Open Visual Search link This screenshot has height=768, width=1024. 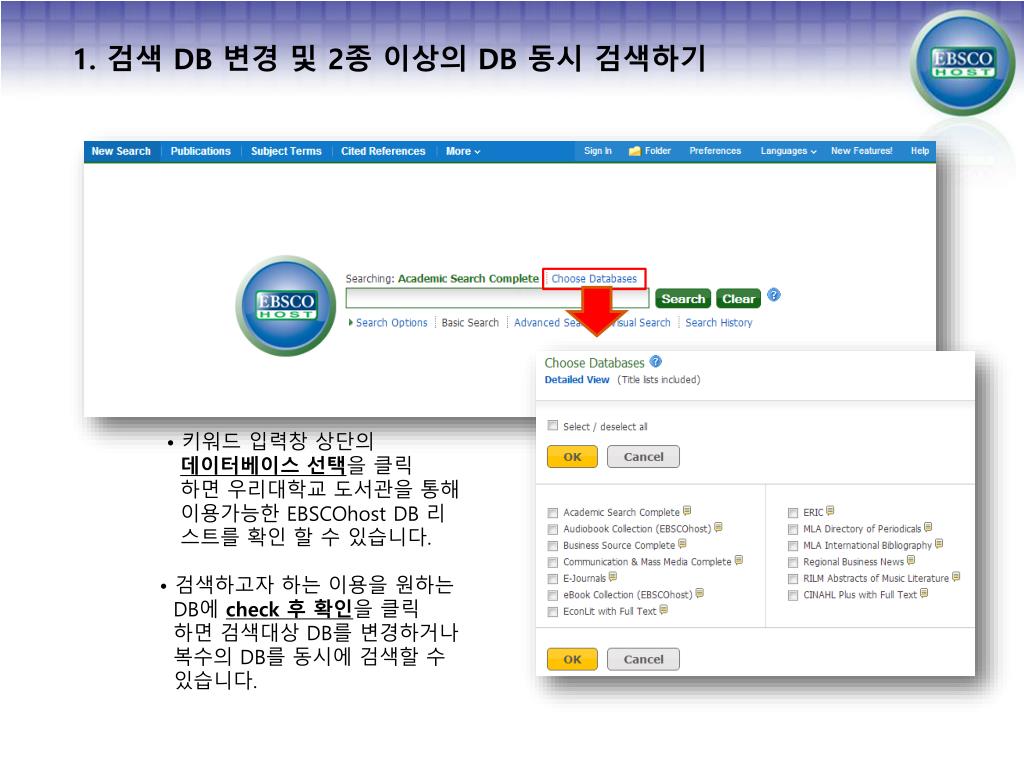pos(643,323)
